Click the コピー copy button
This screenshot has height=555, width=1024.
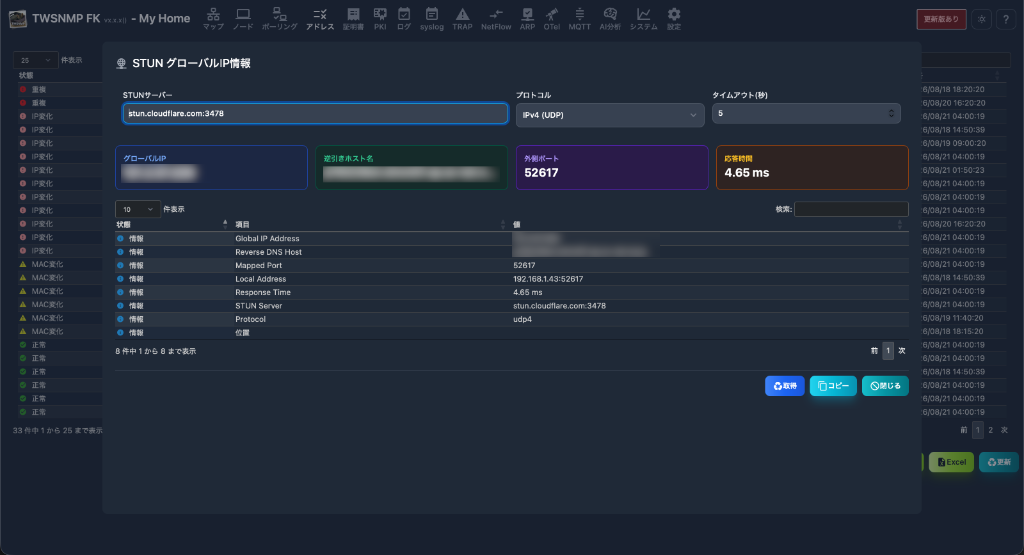click(833, 386)
